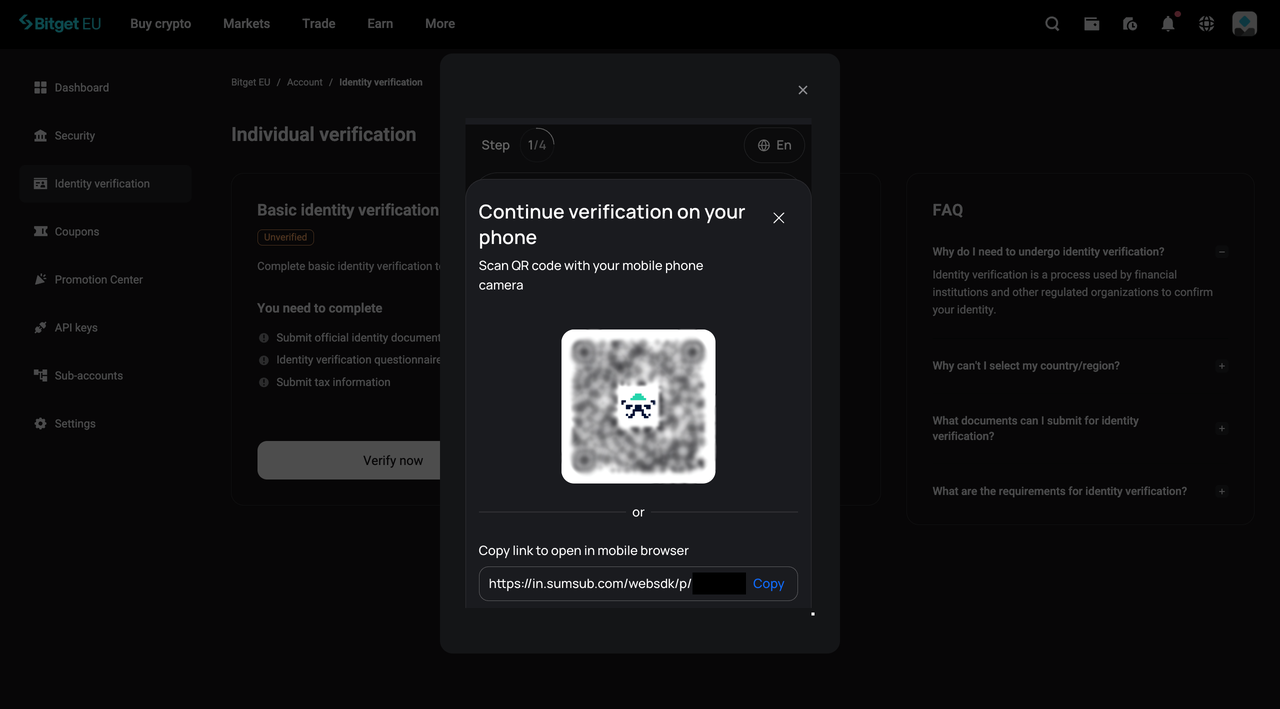
Task: Open the More menu
Action: (440, 24)
